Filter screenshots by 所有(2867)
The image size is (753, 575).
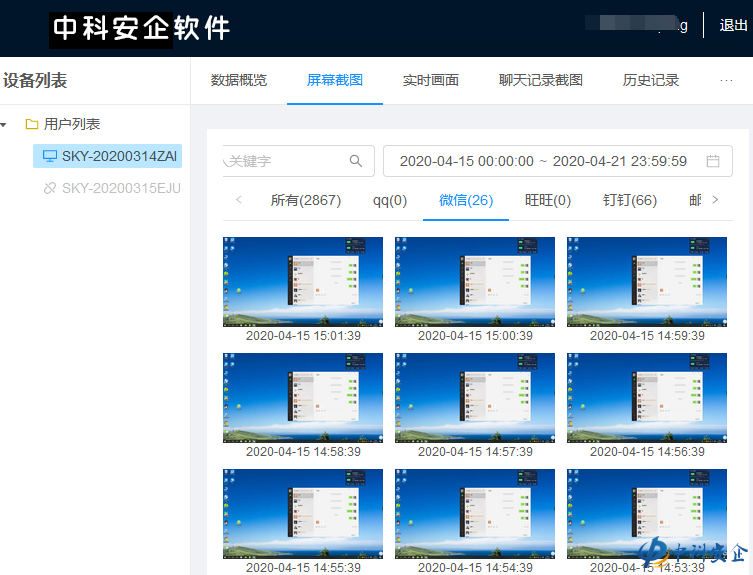[x=306, y=200]
